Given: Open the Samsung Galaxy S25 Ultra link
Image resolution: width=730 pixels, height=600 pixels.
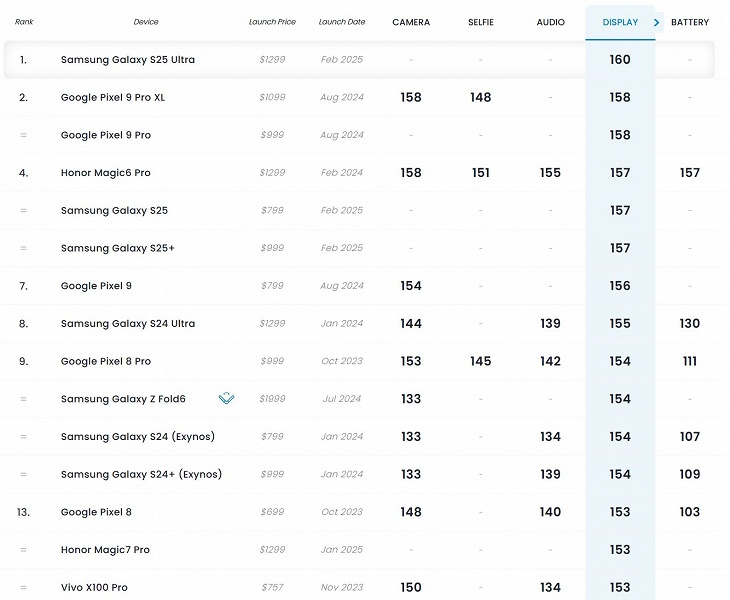Looking at the screenshot, I should [128, 60].
